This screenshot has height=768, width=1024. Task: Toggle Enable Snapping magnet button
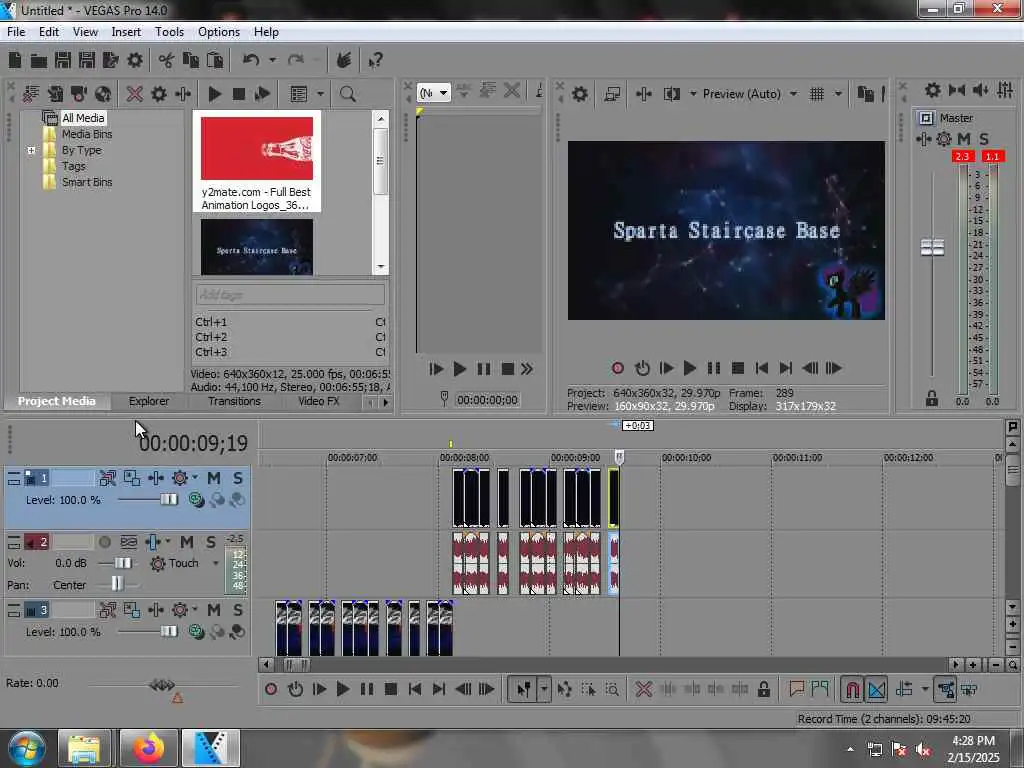[x=852, y=689]
